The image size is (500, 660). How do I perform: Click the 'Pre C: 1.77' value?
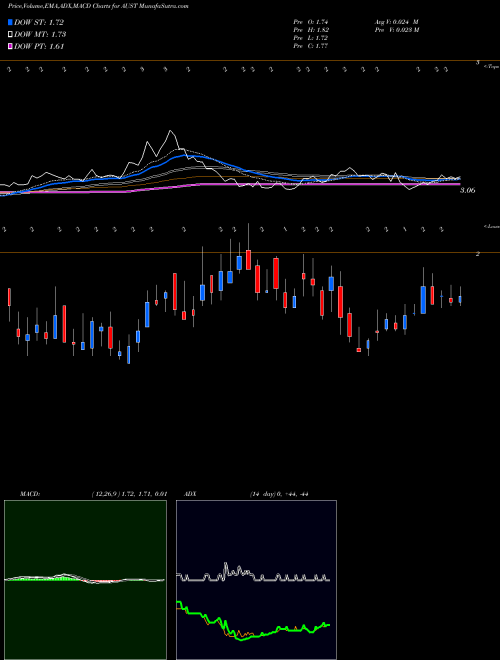coord(311,46)
